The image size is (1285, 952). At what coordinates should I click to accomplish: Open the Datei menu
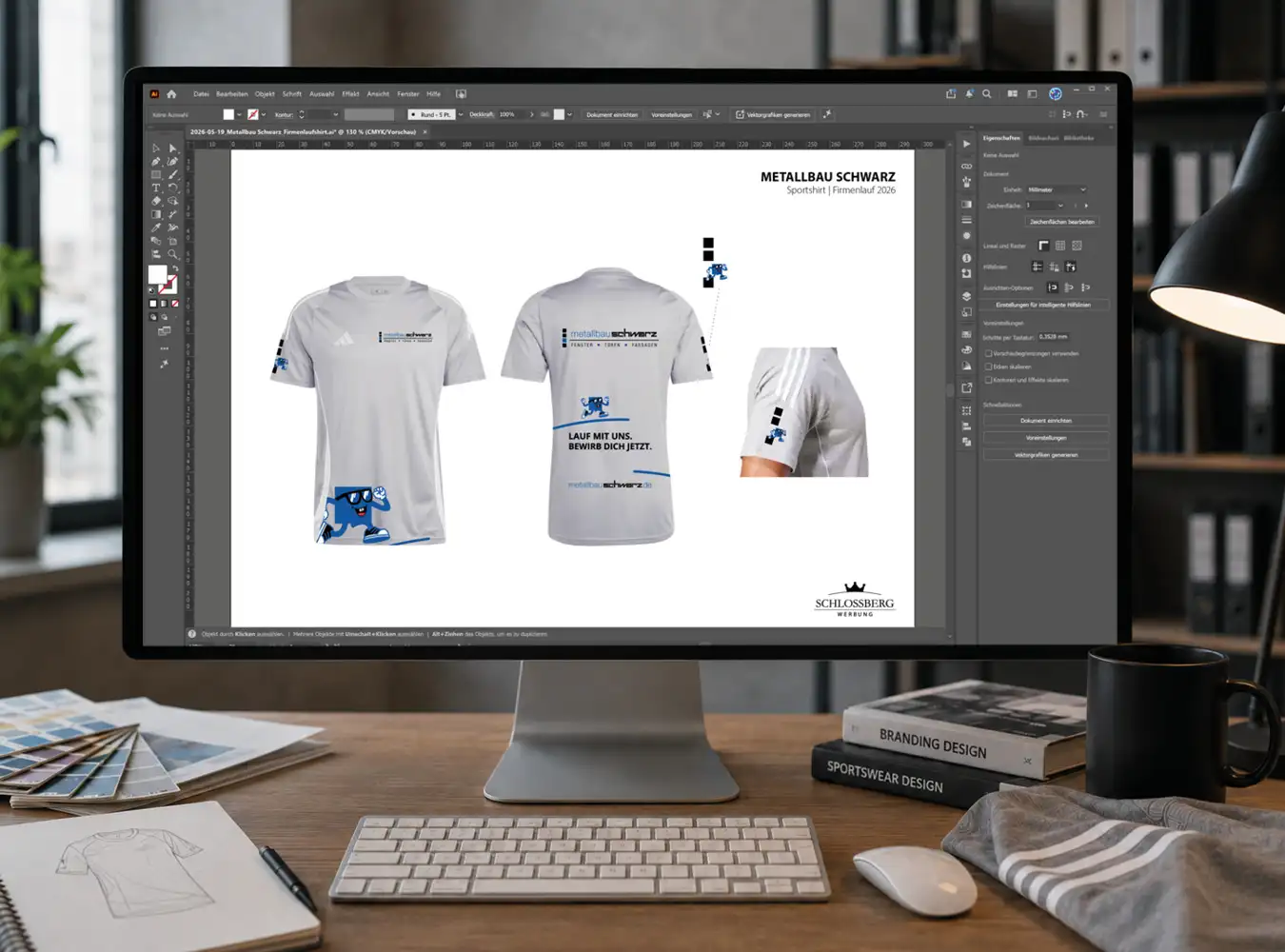[x=201, y=94]
